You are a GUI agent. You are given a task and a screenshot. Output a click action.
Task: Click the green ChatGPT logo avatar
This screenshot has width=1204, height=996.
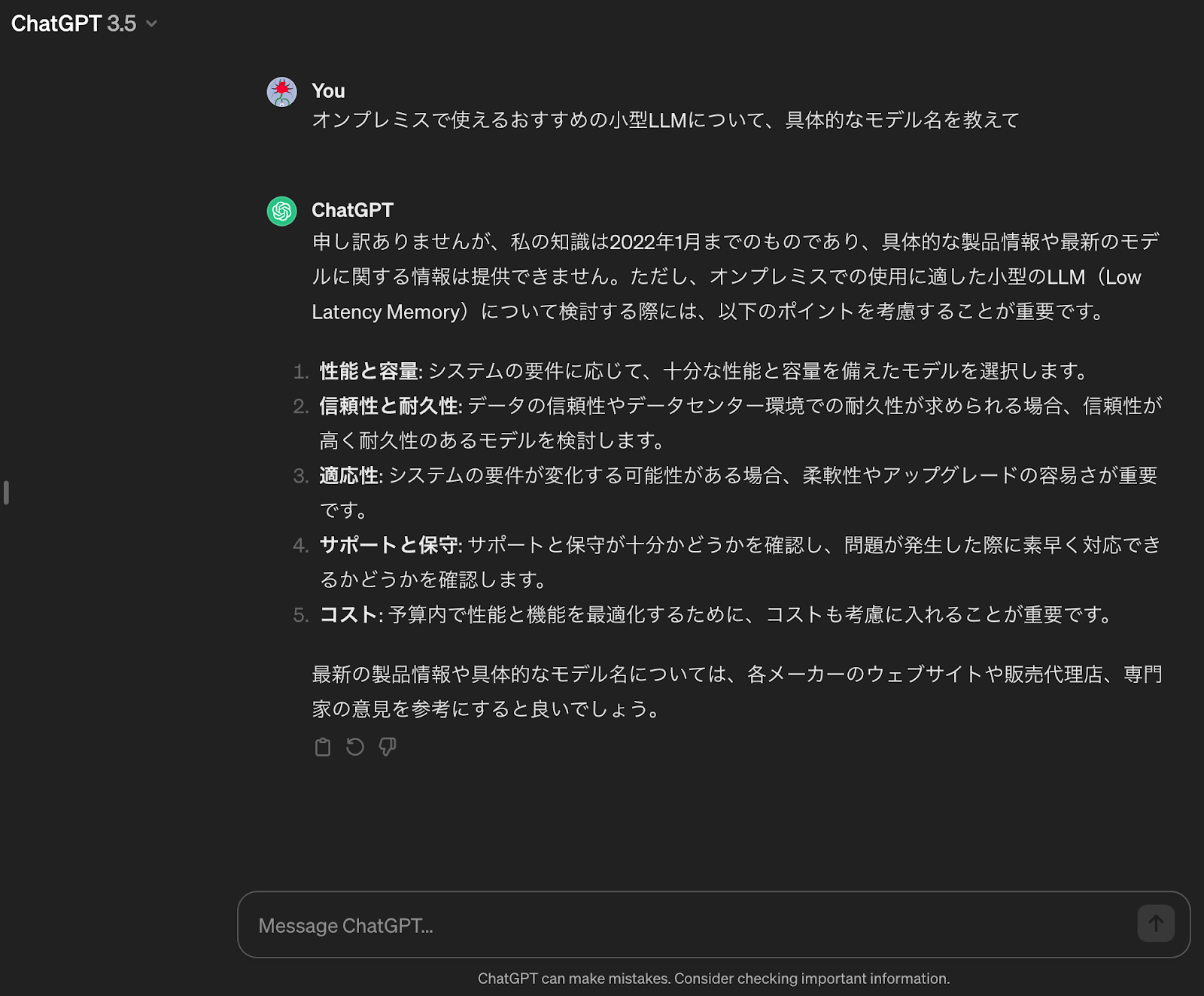282,211
